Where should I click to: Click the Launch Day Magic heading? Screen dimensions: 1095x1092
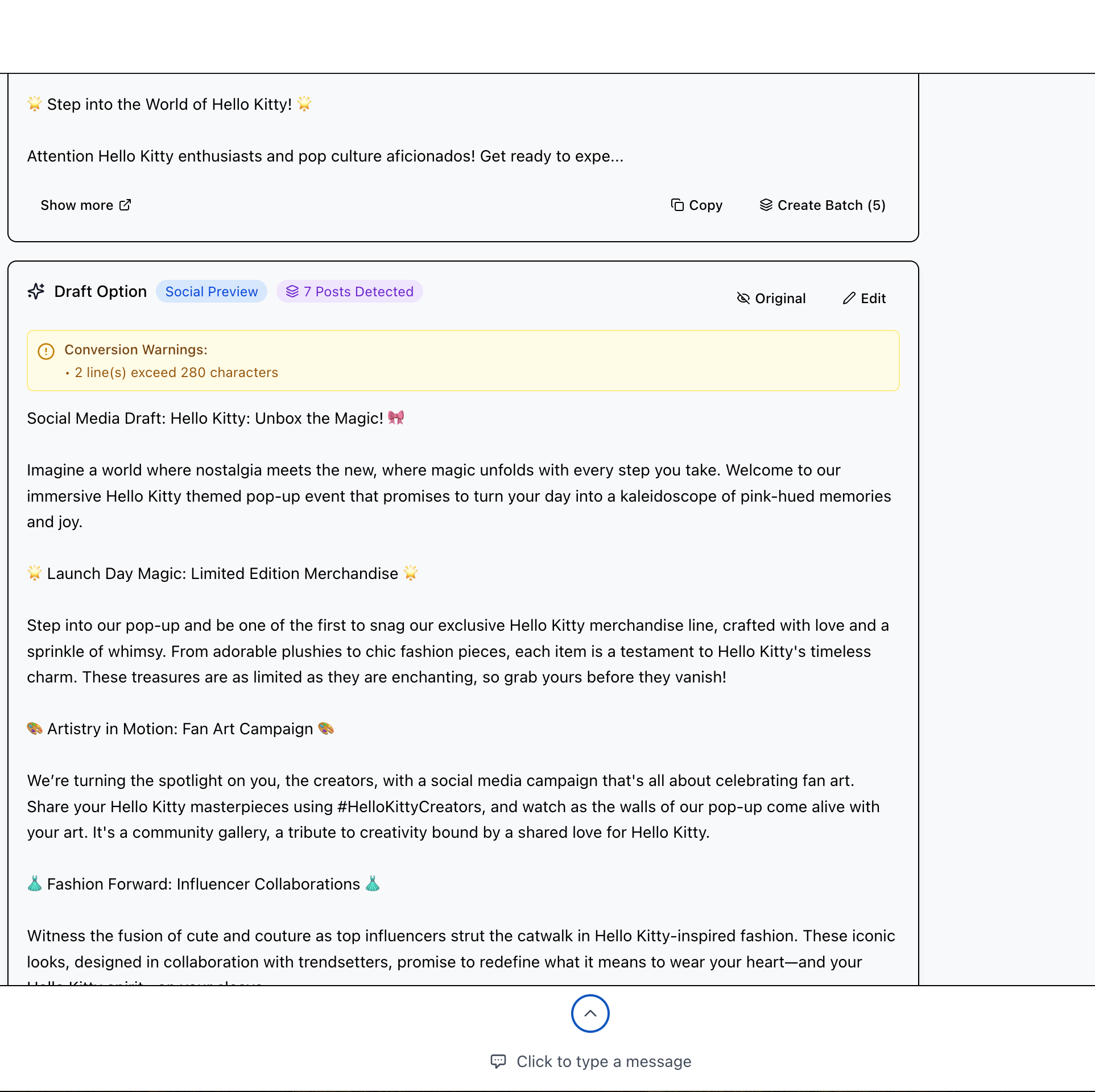pyautogui.click(x=222, y=573)
